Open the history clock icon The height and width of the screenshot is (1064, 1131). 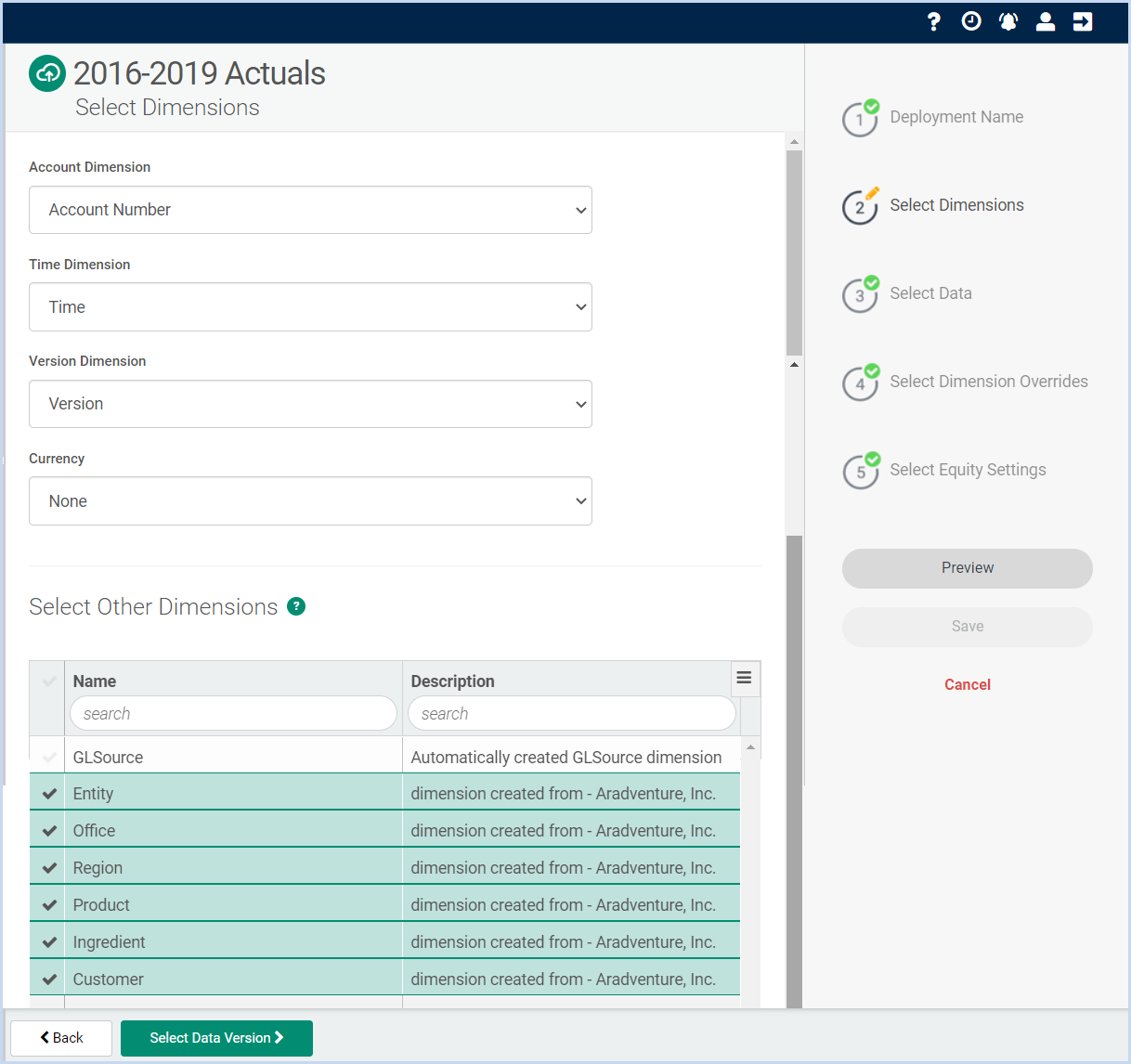click(971, 21)
